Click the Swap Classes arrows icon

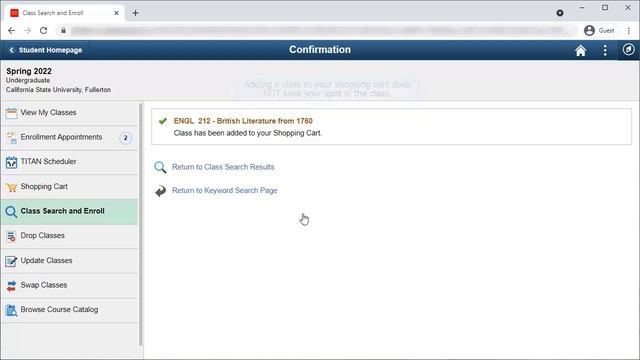(11, 285)
